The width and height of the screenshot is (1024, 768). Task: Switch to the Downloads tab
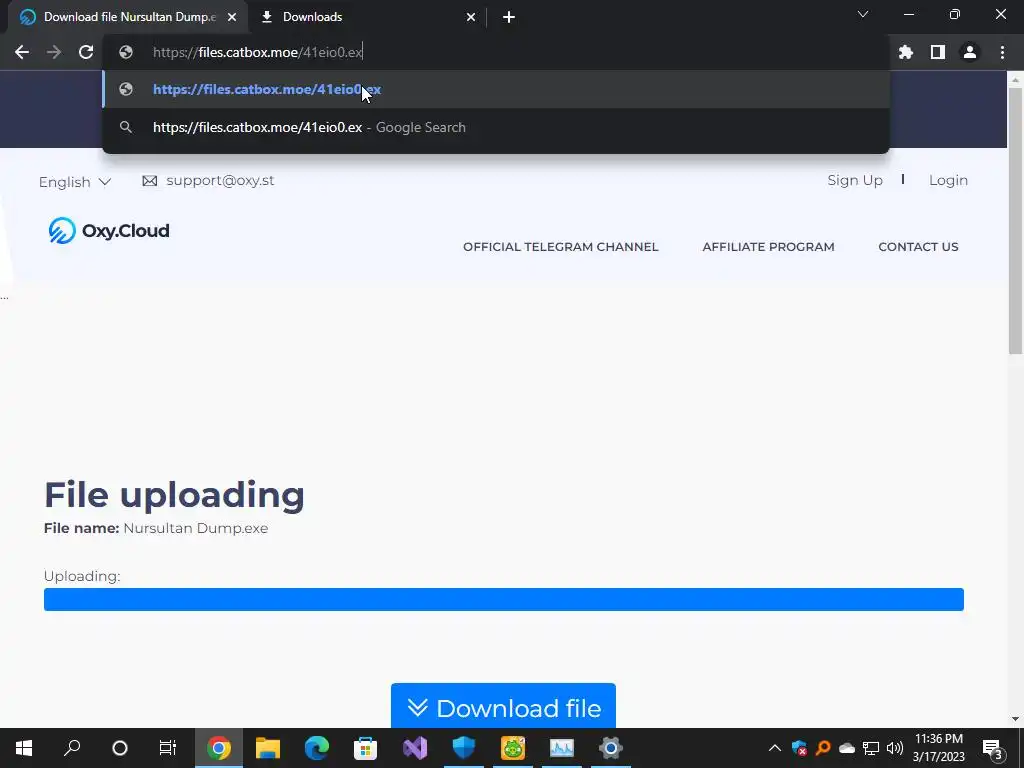point(368,17)
